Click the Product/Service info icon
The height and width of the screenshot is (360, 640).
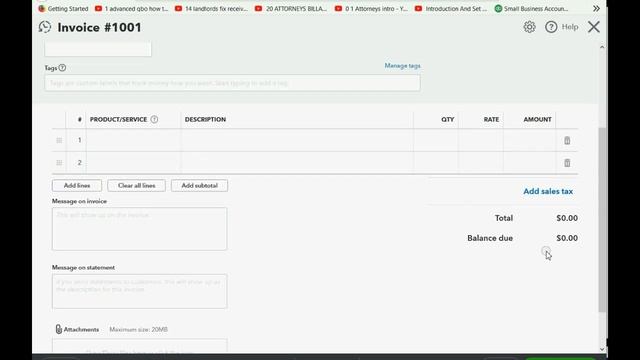pos(154,119)
